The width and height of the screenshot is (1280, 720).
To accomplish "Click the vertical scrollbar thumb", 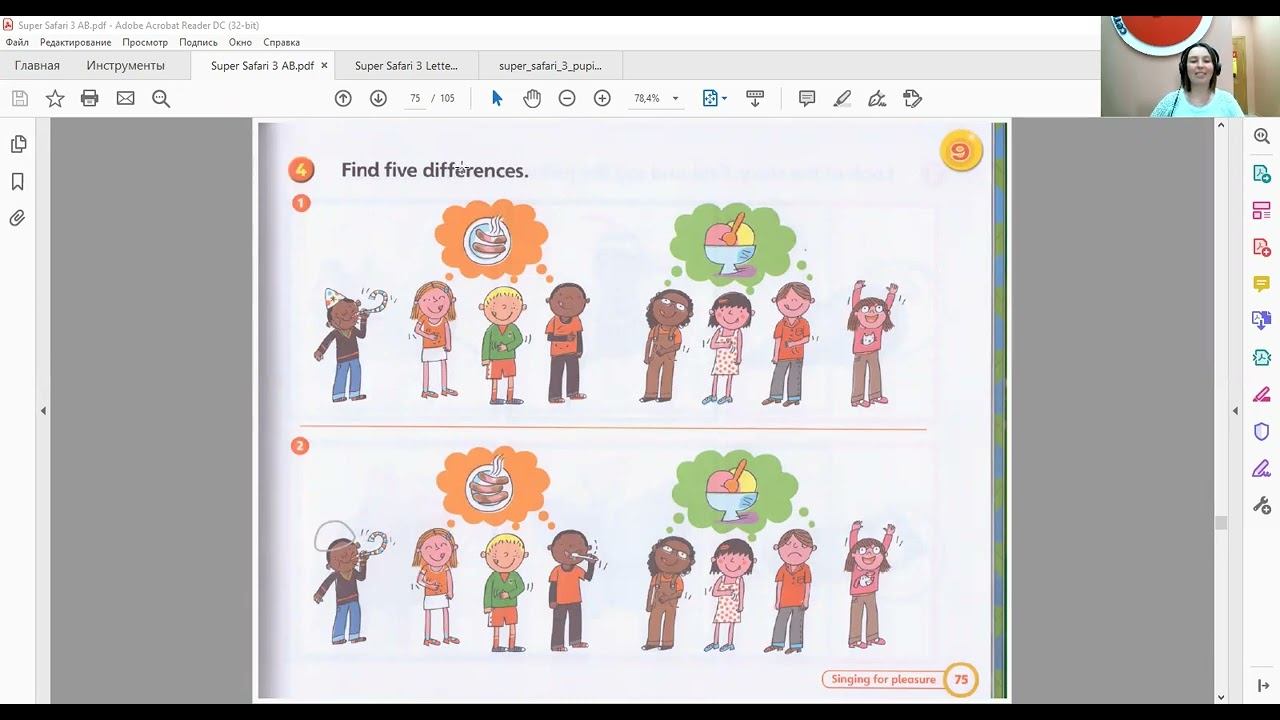I will pyautogui.click(x=1220, y=523).
